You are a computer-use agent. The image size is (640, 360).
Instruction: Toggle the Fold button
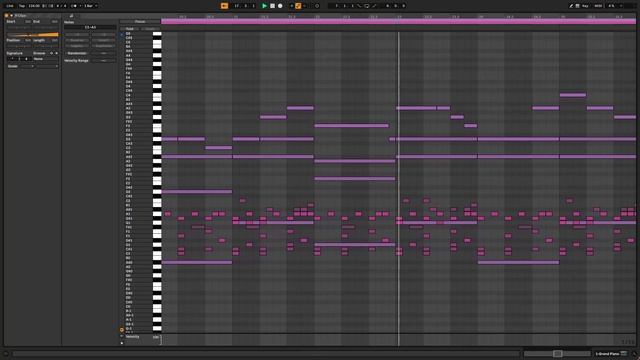[130, 29]
